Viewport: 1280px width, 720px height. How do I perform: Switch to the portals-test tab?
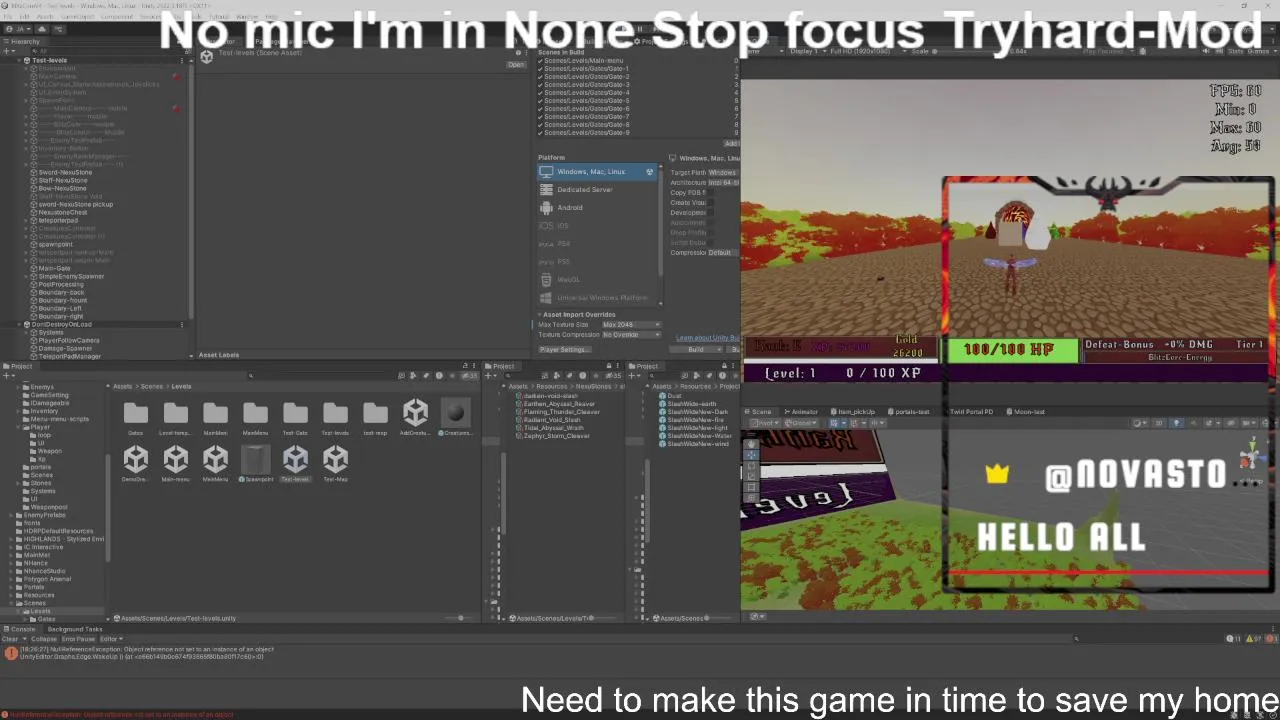tap(911, 412)
